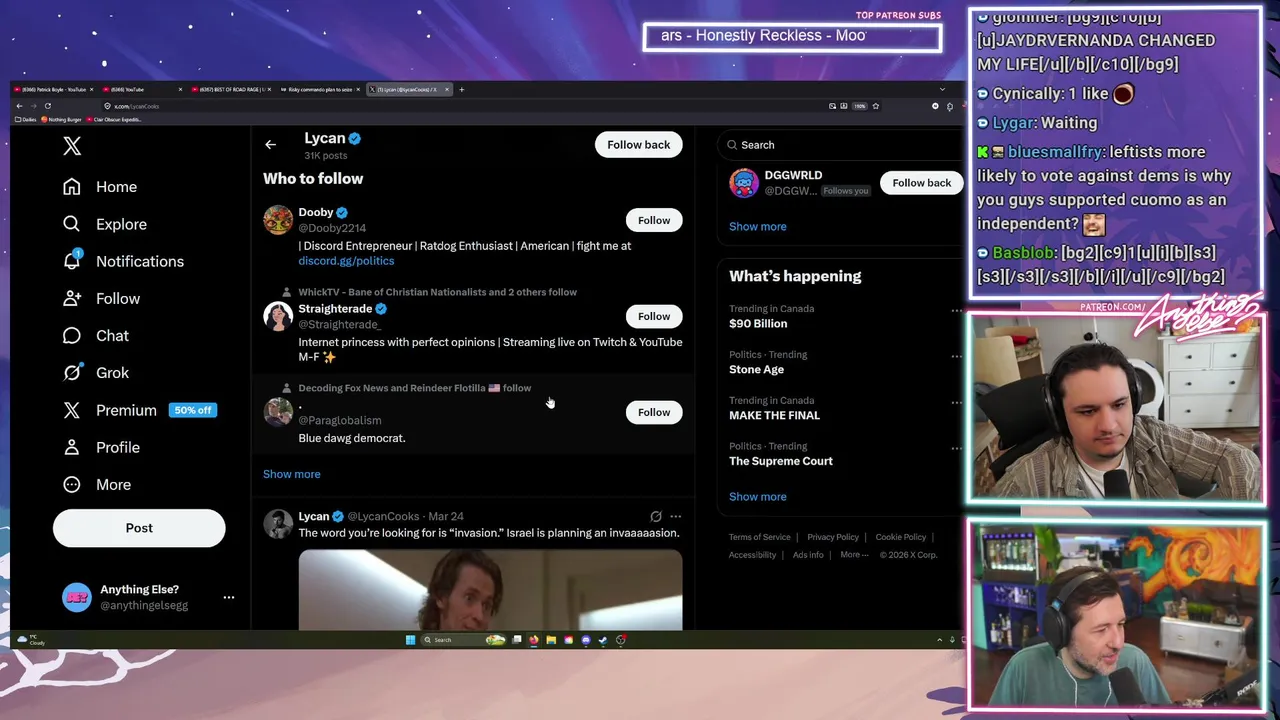The height and width of the screenshot is (720, 1280).
Task: Open Terms of Service footer link
Action: (x=759, y=537)
